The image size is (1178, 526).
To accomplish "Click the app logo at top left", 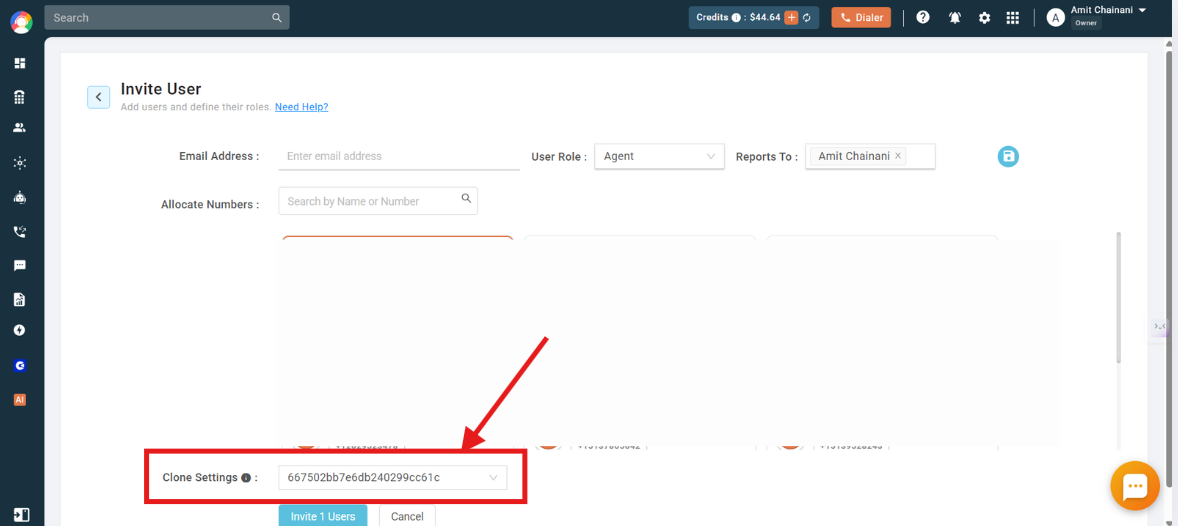I will [21, 23].
